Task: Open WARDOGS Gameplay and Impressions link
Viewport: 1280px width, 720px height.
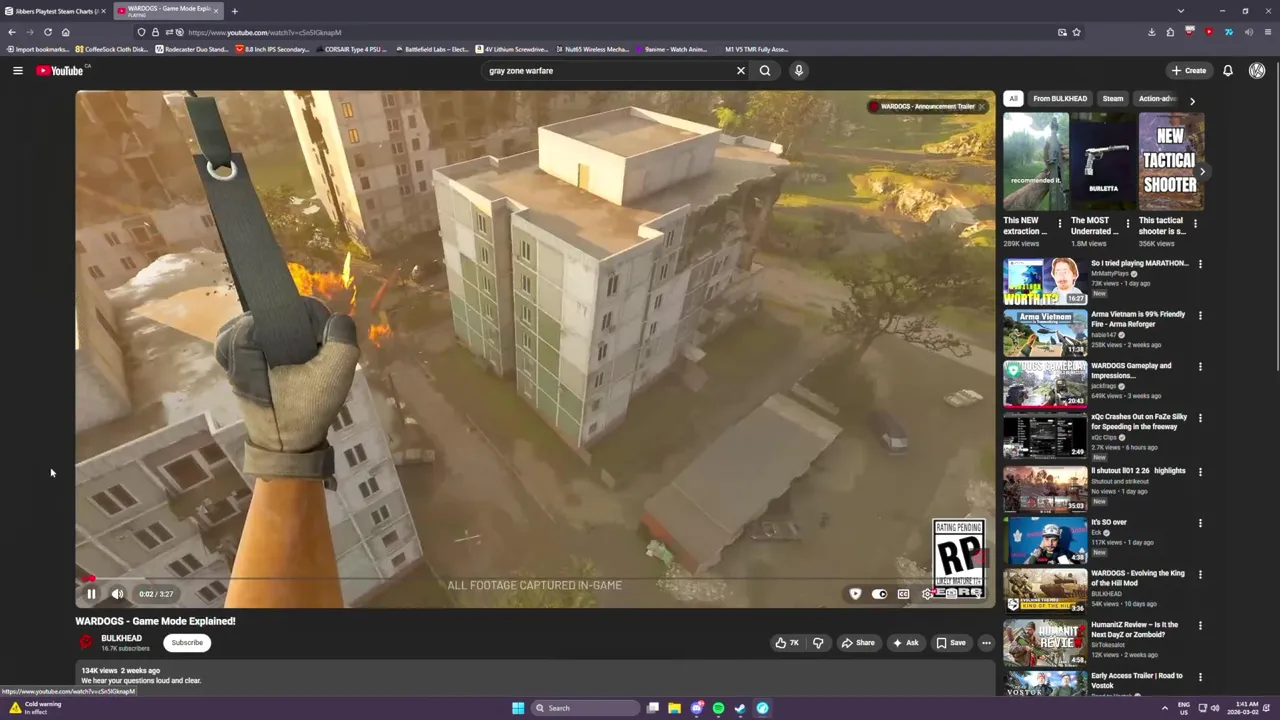Action: pyautogui.click(x=1131, y=370)
